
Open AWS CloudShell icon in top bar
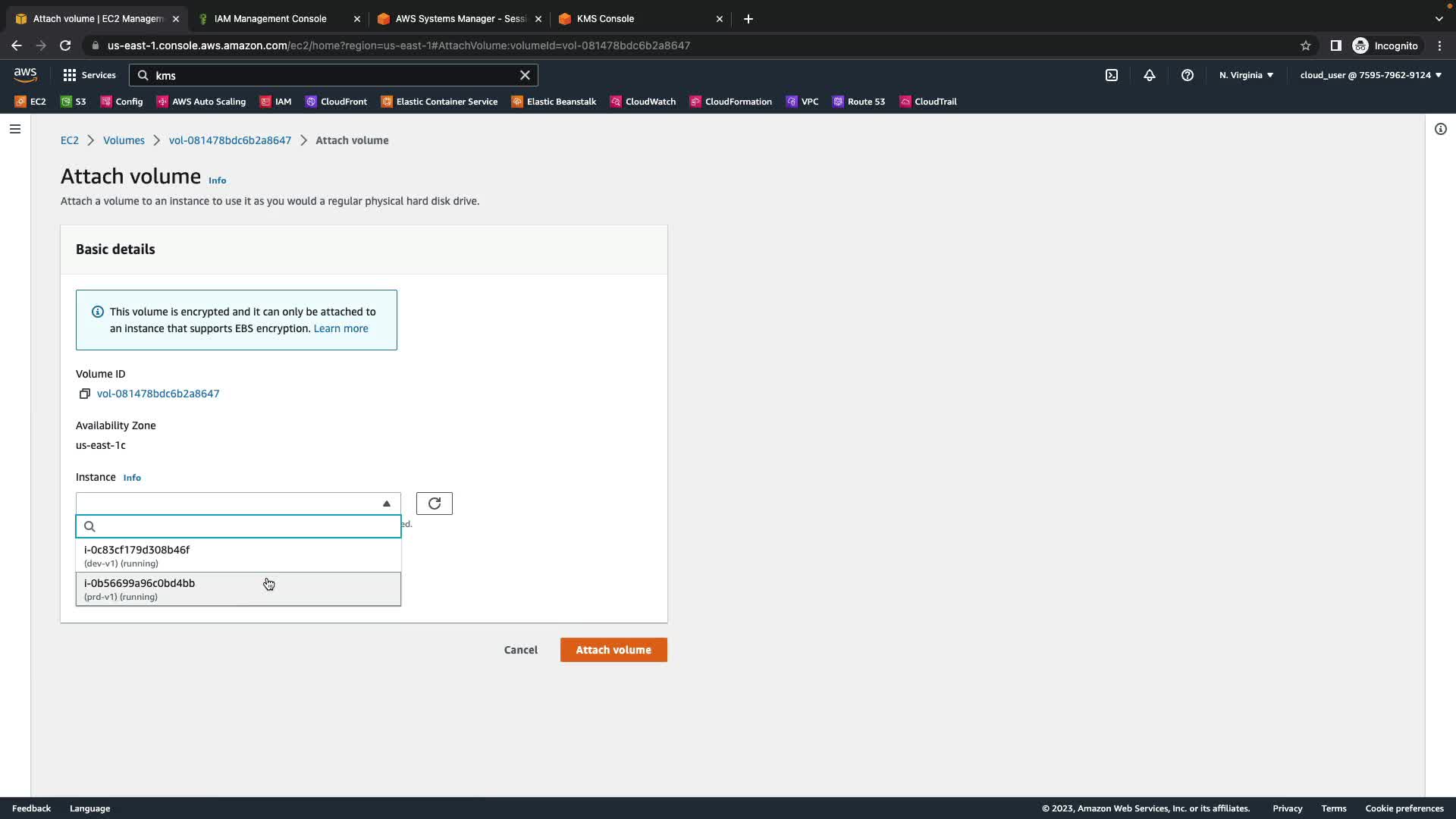click(x=1112, y=75)
